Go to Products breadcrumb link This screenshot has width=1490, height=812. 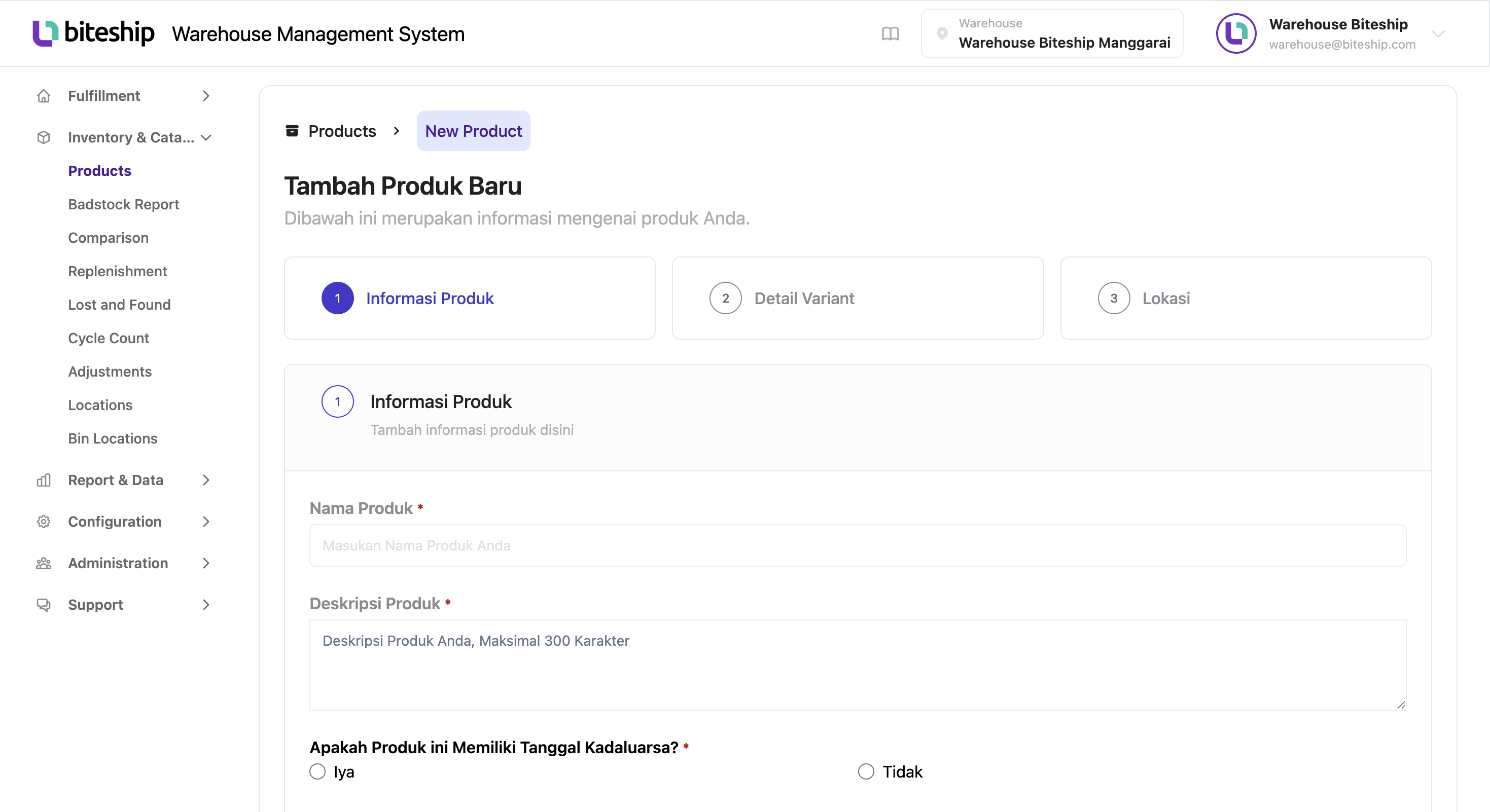pyautogui.click(x=342, y=131)
